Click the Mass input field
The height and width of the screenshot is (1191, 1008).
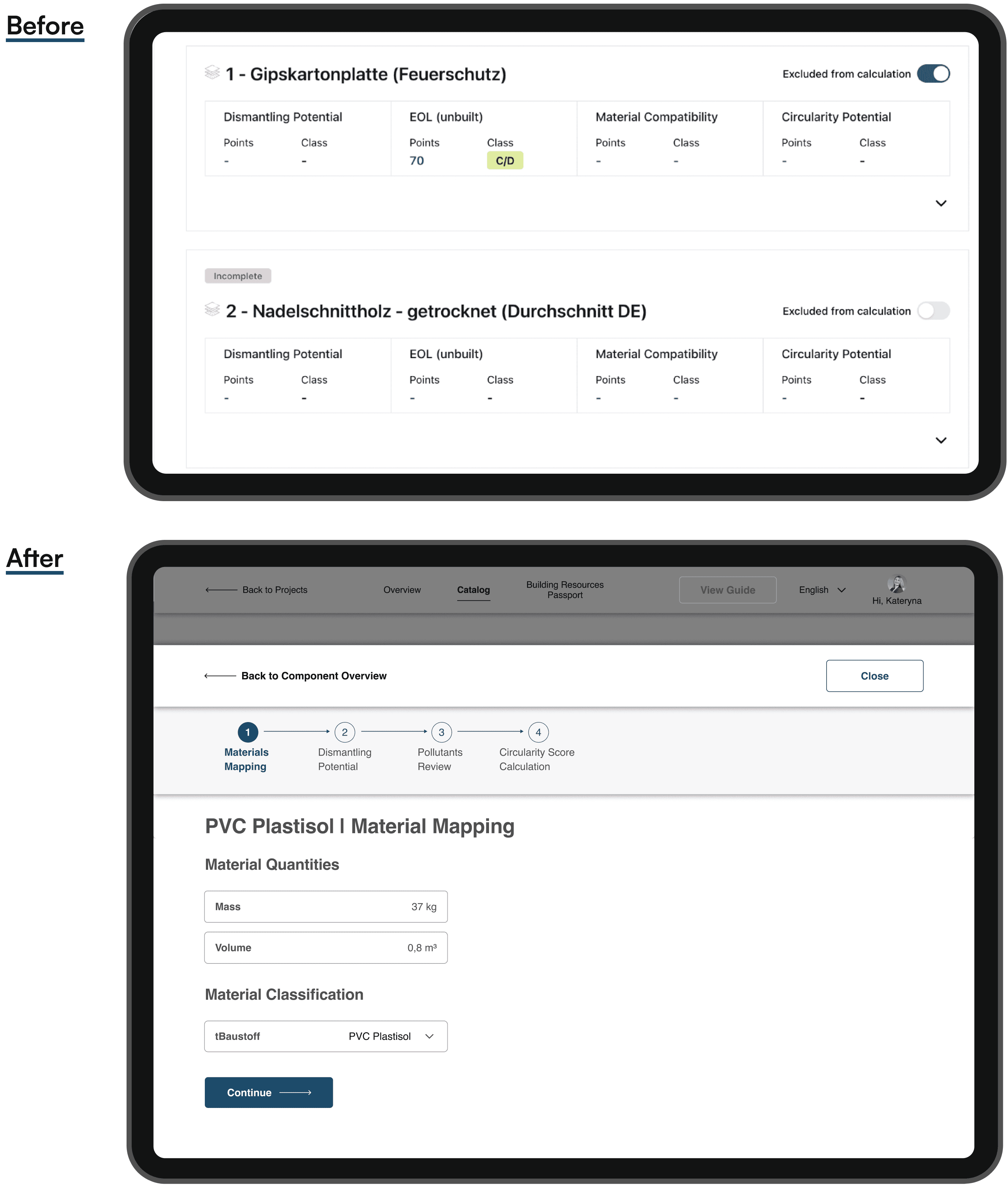pos(326,906)
